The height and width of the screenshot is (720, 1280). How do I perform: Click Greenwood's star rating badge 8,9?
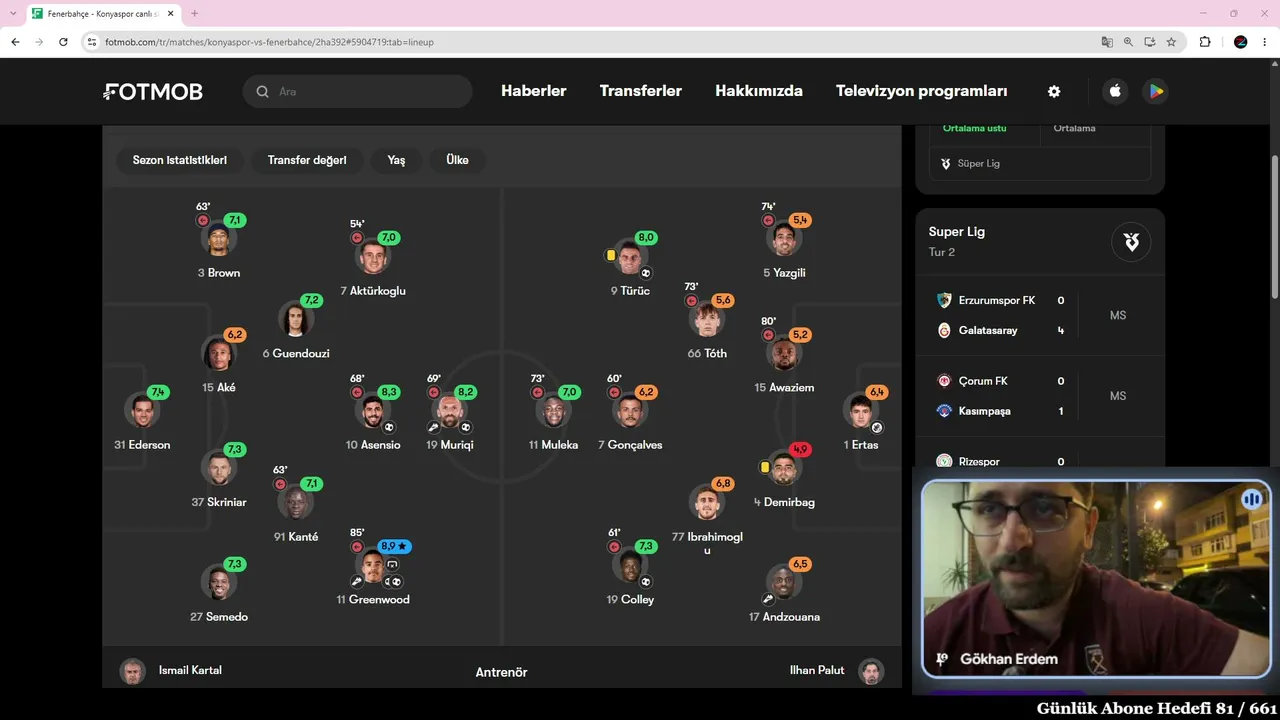tap(394, 547)
